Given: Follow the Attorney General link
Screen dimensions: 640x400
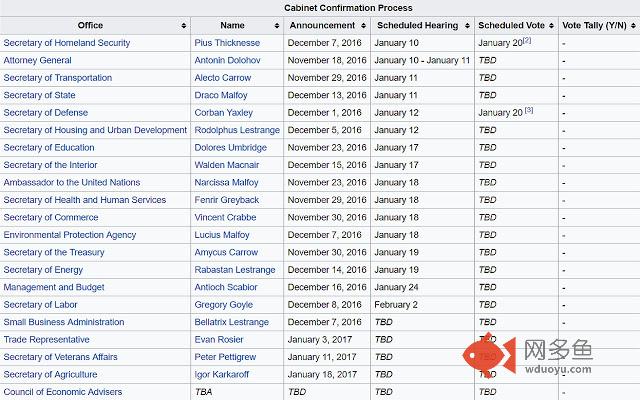Looking at the screenshot, I should point(38,60).
